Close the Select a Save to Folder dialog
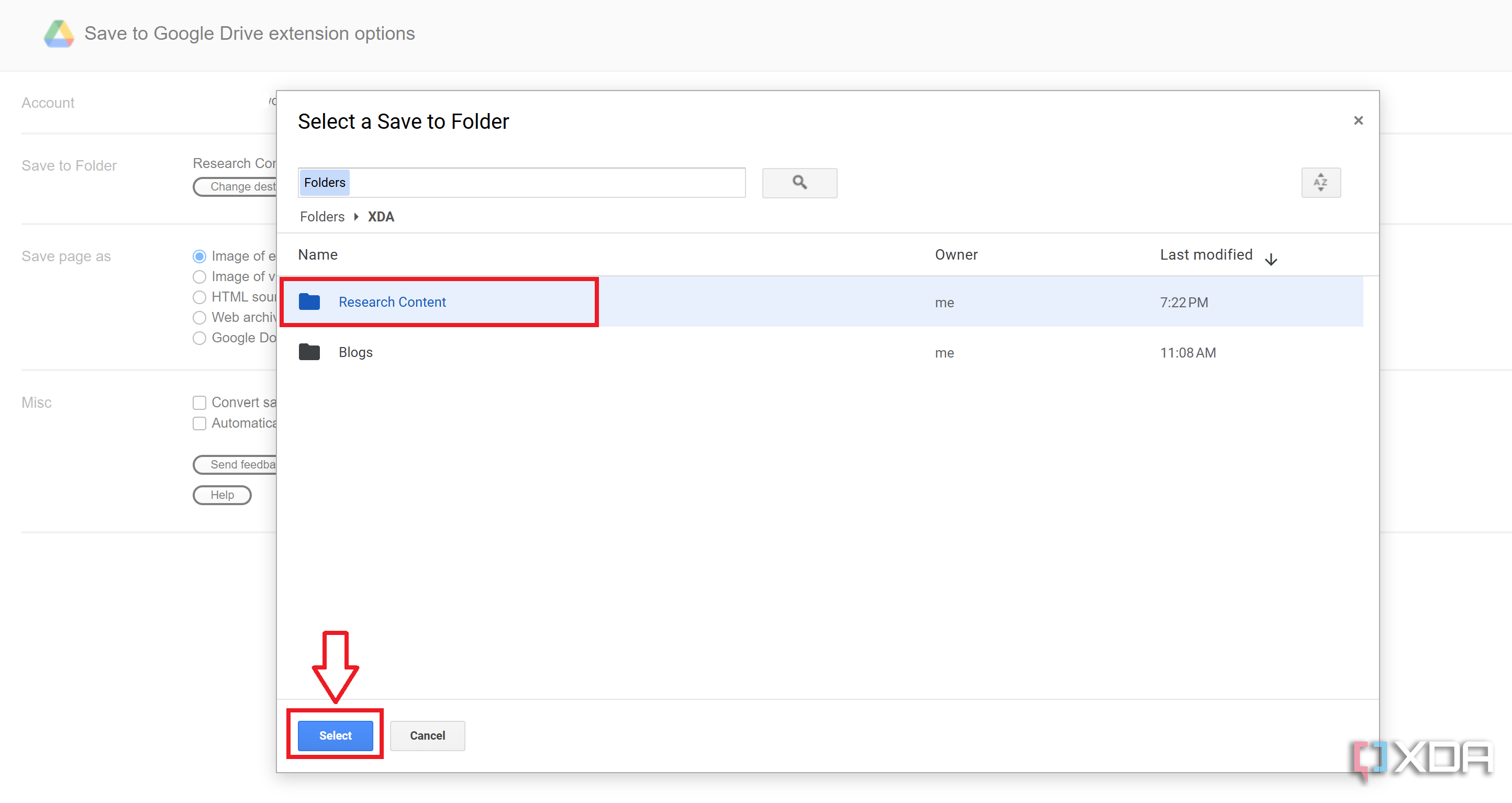The height and width of the screenshot is (803, 1512). point(1358,120)
